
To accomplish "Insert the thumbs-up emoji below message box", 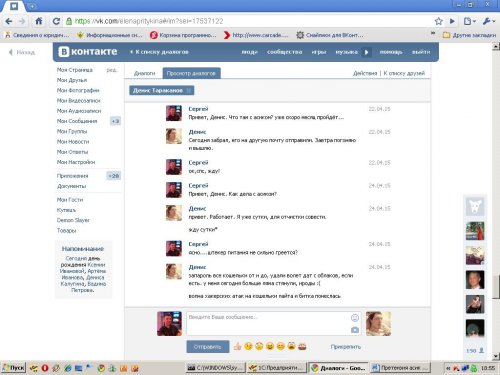I will pos(237,346).
